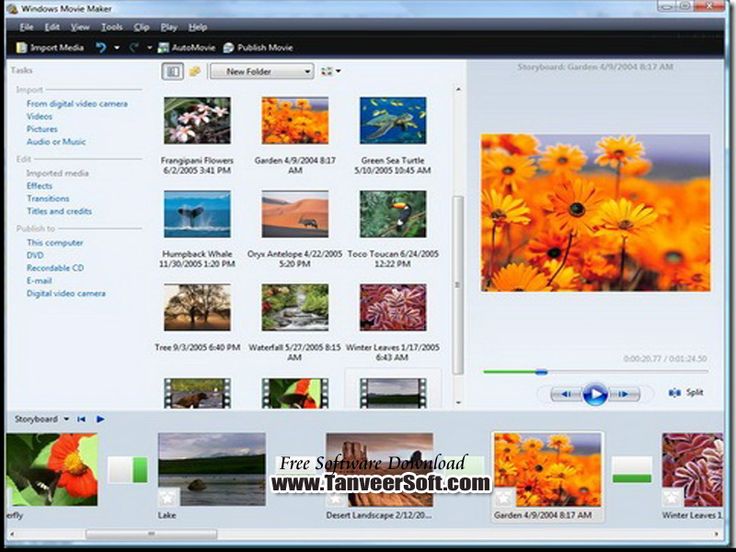Image resolution: width=736 pixels, height=552 pixels.
Task: Click the effects star on Lake clip
Action: (x=168, y=497)
